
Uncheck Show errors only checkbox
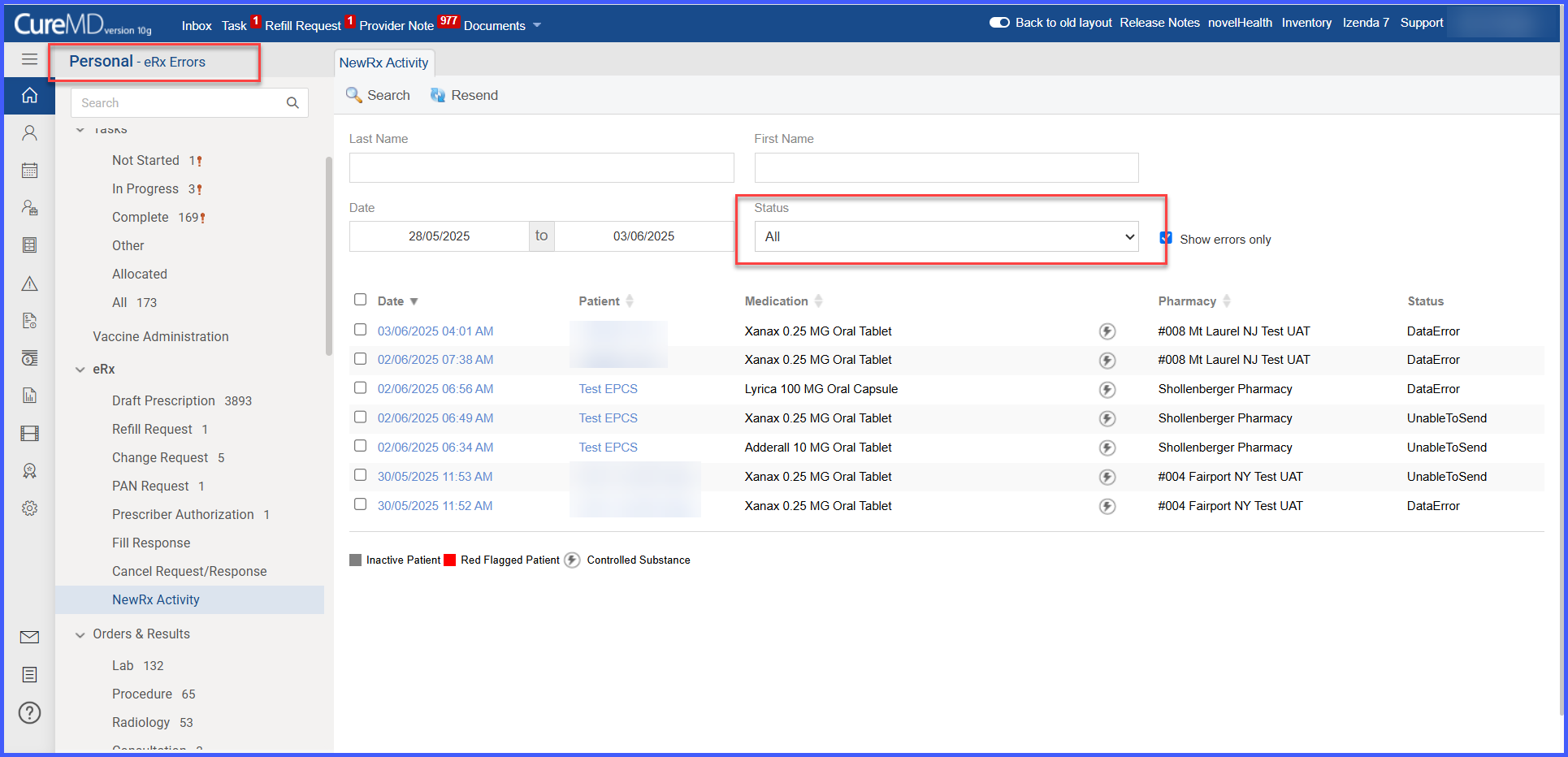click(1166, 238)
